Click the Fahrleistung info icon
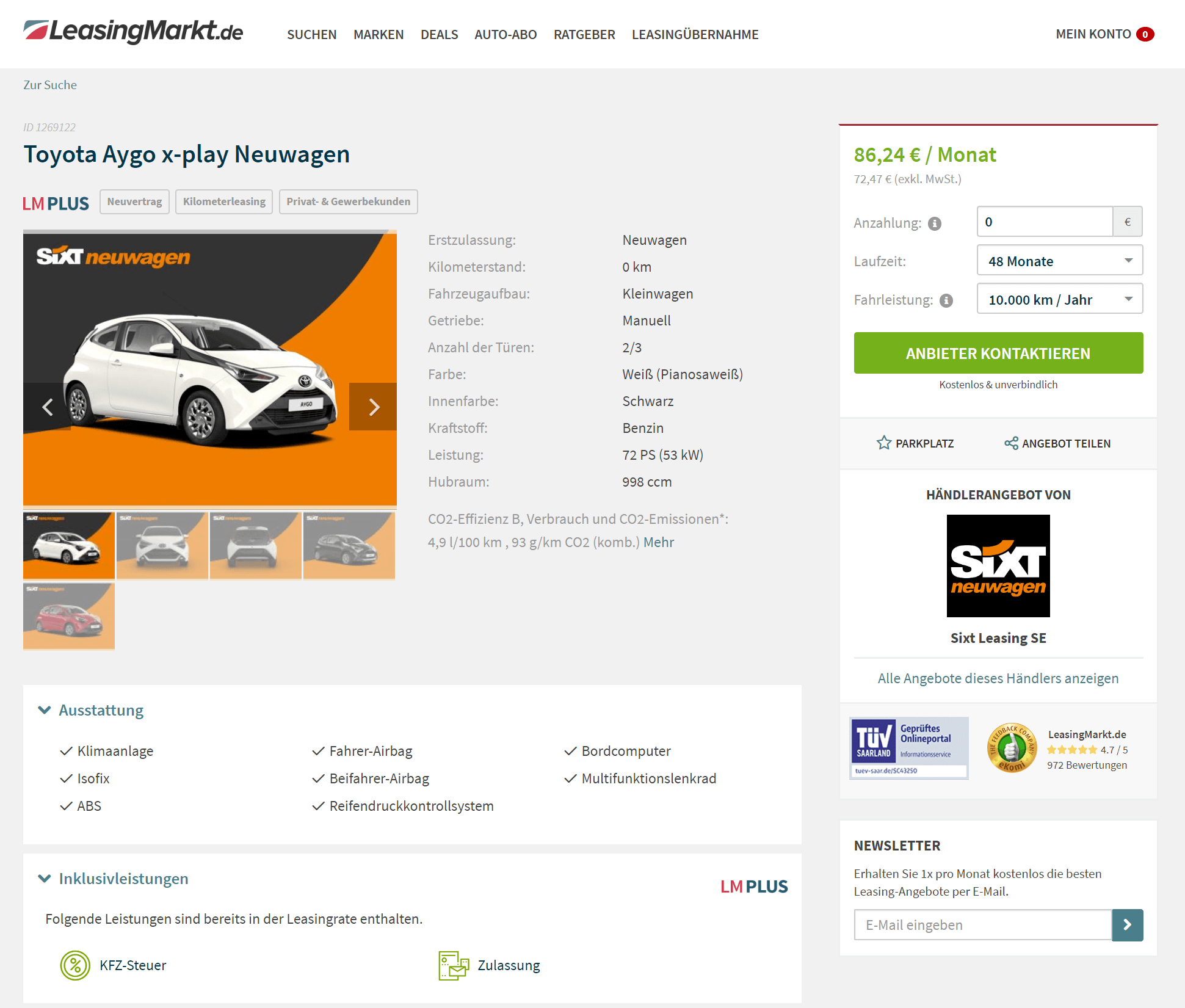The width and height of the screenshot is (1185, 1008). 946,300
